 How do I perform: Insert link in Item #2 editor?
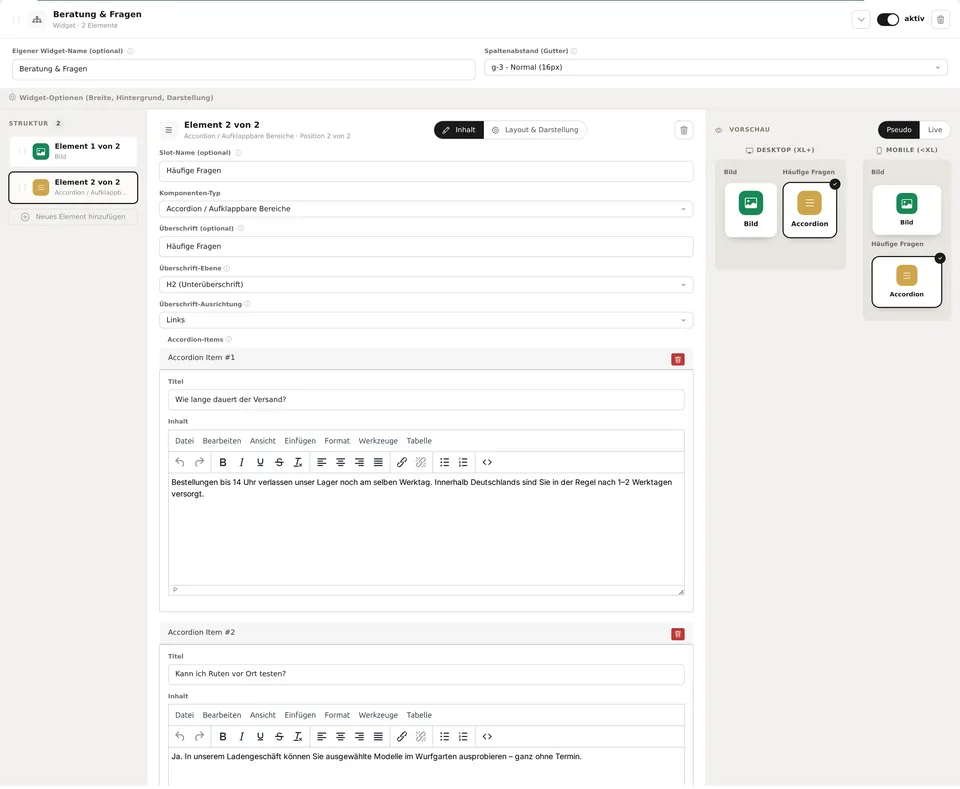(x=402, y=736)
